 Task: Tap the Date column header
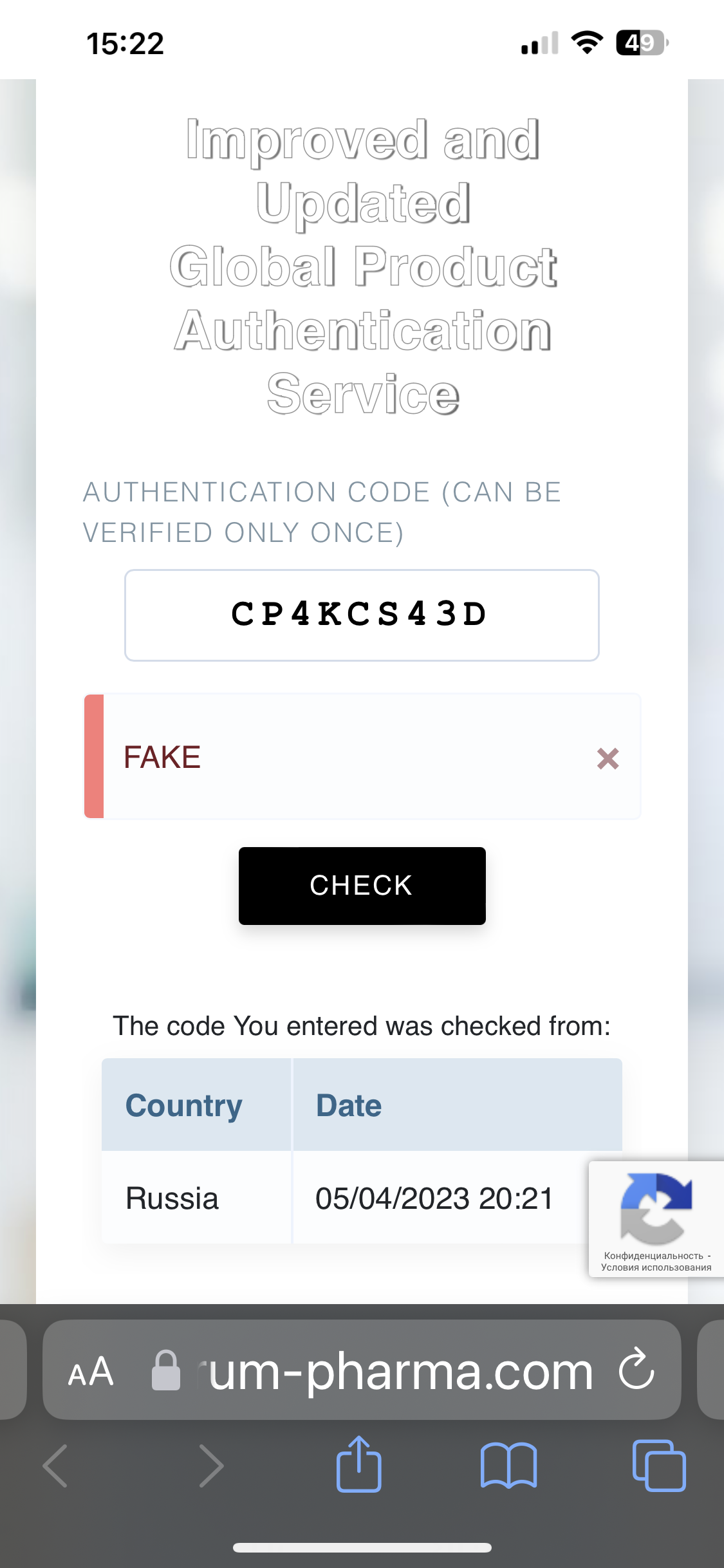[349, 1105]
